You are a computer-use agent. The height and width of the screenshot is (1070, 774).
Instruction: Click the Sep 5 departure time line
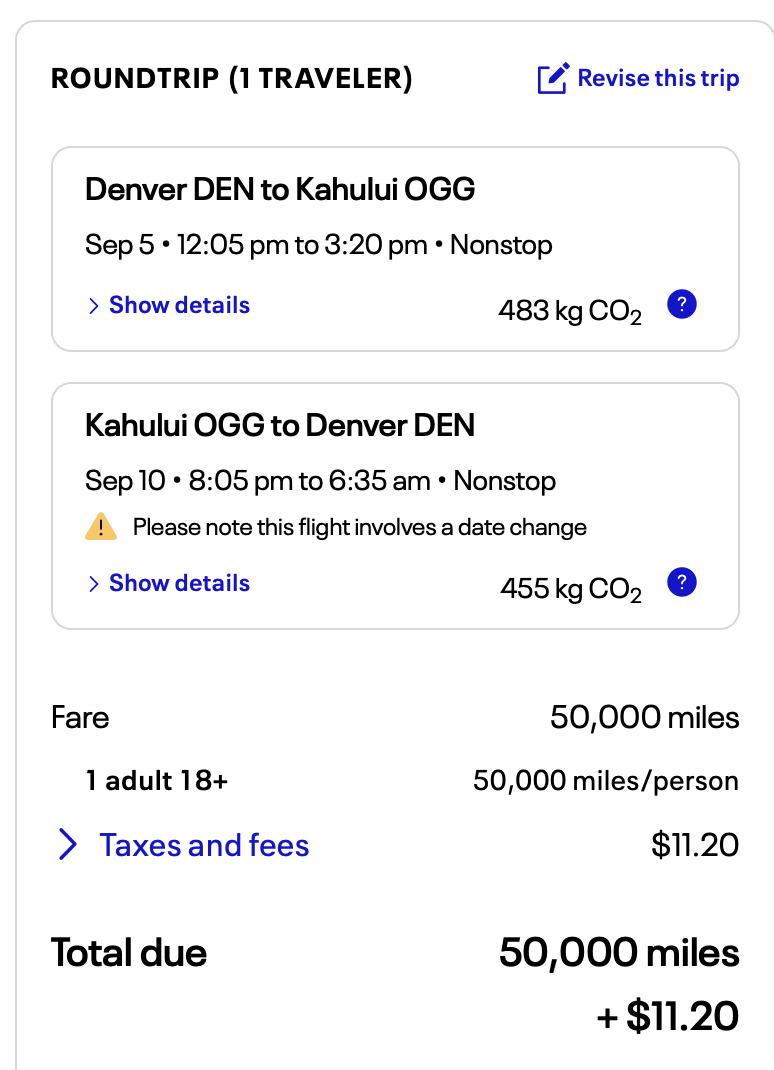[x=318, y=245]
